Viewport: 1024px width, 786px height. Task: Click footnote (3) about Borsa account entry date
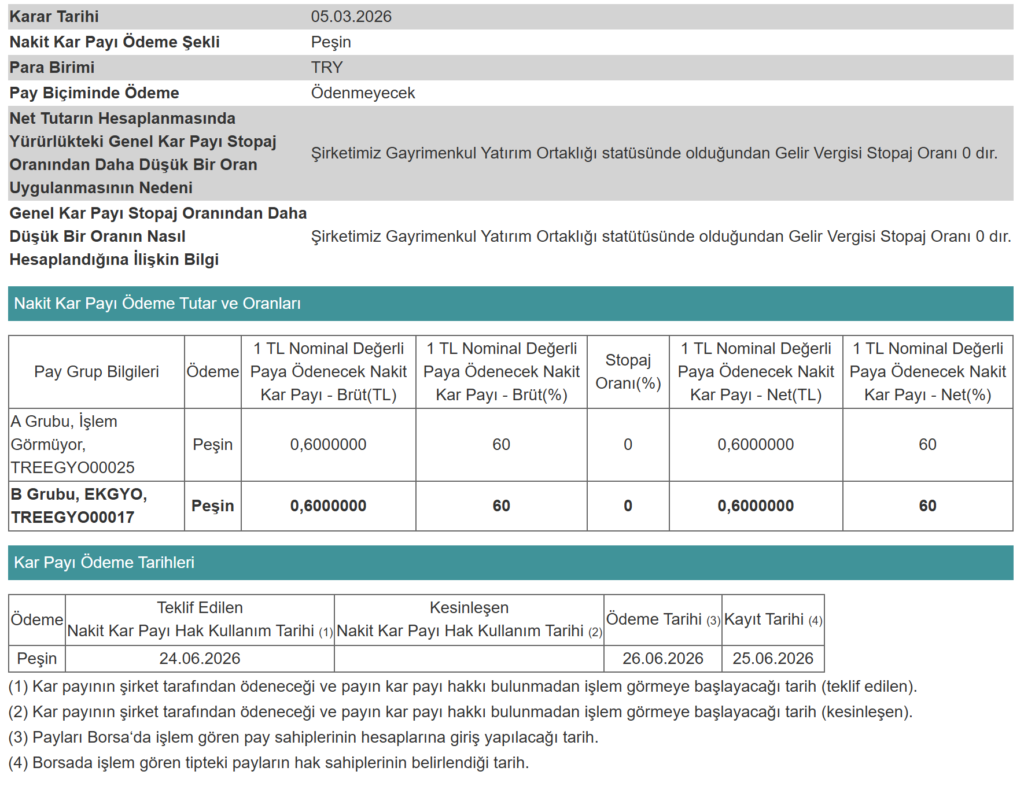point(303,737)
